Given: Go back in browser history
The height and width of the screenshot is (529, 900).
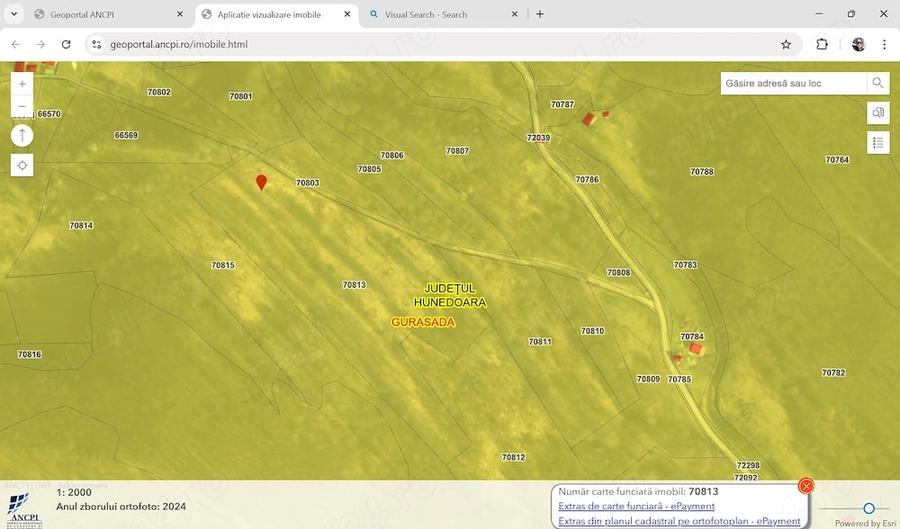Looking at the screenshot, I should (x=15, y=44).
